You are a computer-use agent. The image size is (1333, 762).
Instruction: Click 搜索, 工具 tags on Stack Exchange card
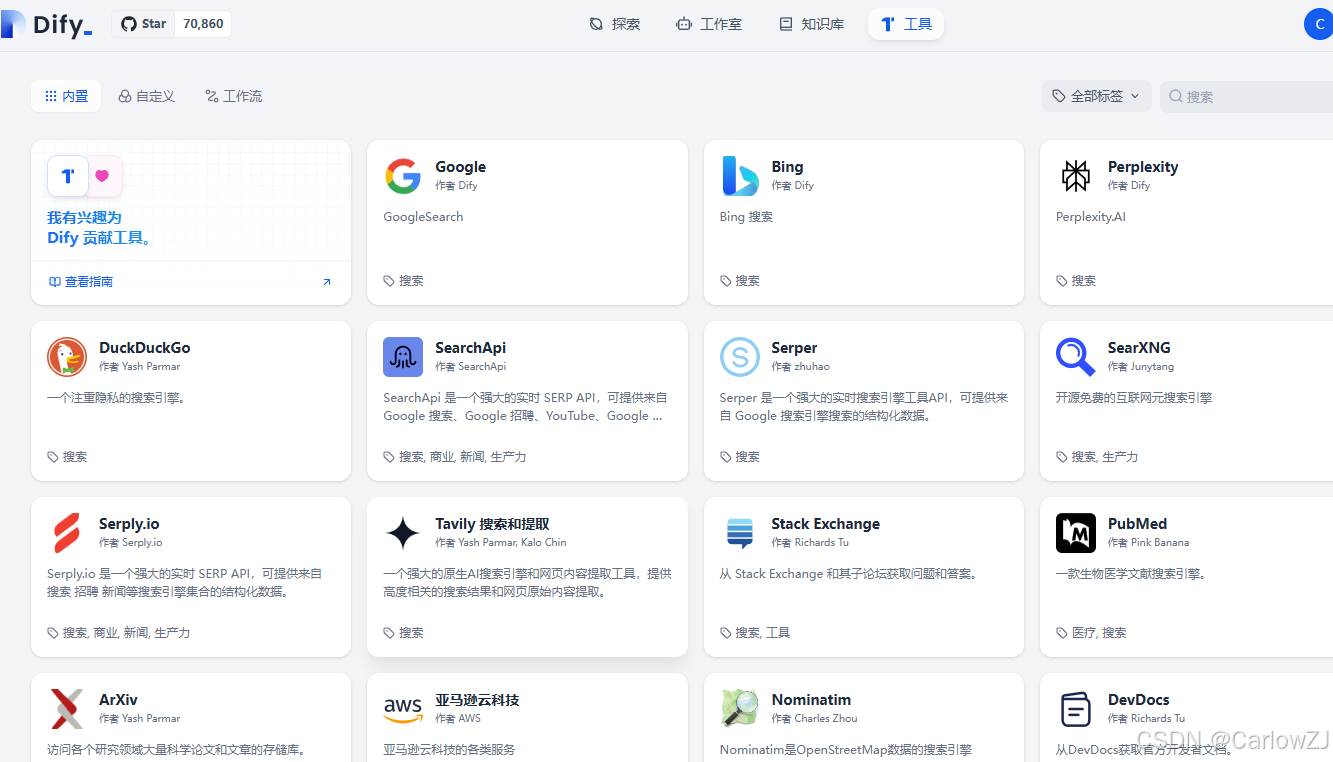click(x=762, y=633)
